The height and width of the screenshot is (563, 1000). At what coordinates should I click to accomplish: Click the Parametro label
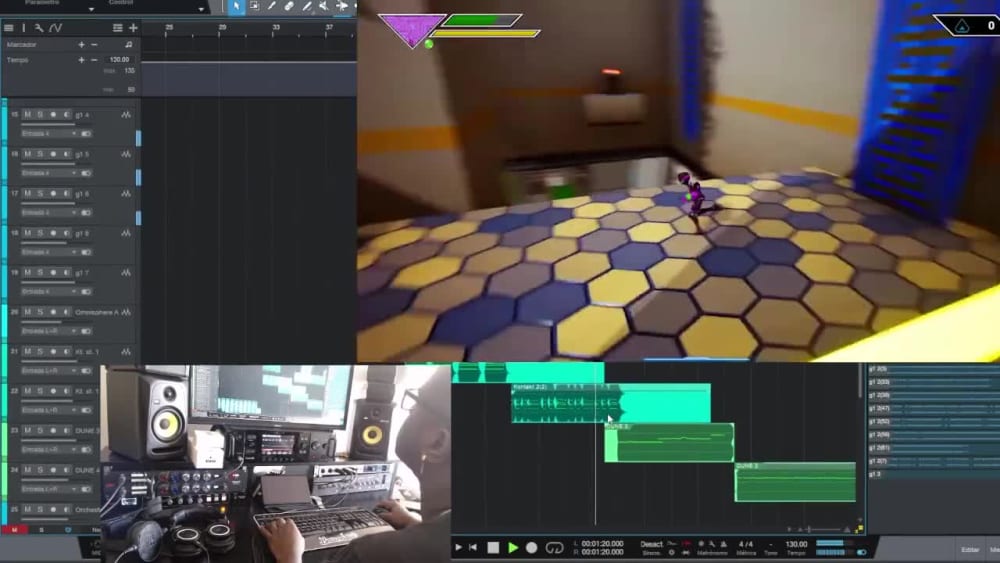pyautogui.click(x=41, y=3)
